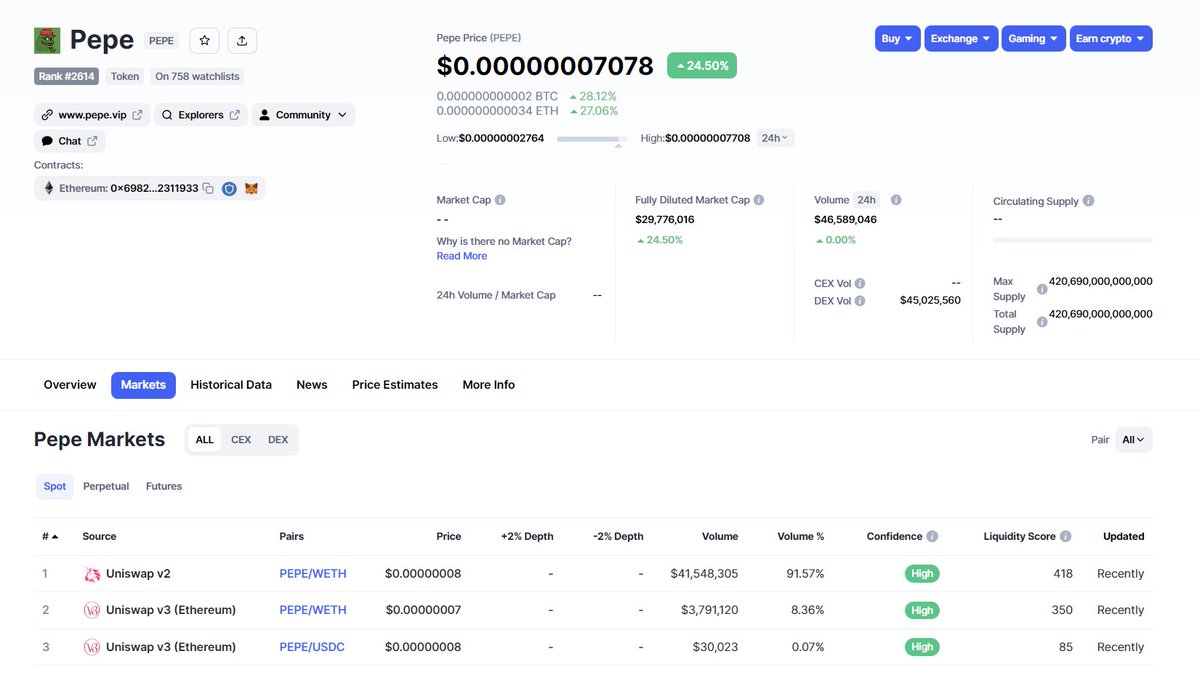Click the Volume 24h info icon
The width and height of the screenshot is (1200, 691).
(x=896, y=200)
